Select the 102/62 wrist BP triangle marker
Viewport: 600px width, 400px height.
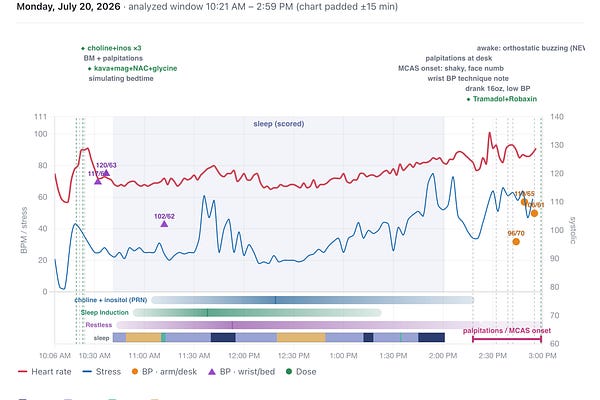pyautogui.click(x=164, y=224)
